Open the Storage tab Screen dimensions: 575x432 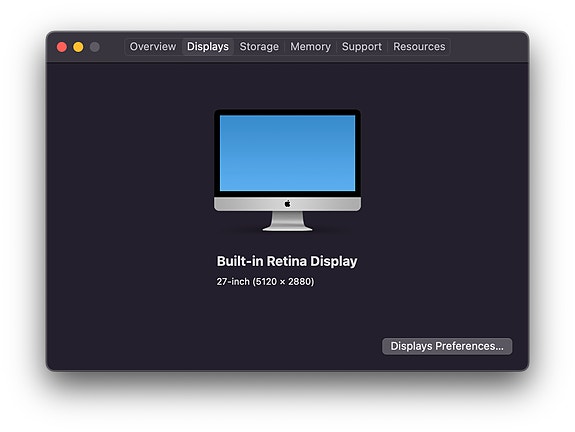pos(259,47)
